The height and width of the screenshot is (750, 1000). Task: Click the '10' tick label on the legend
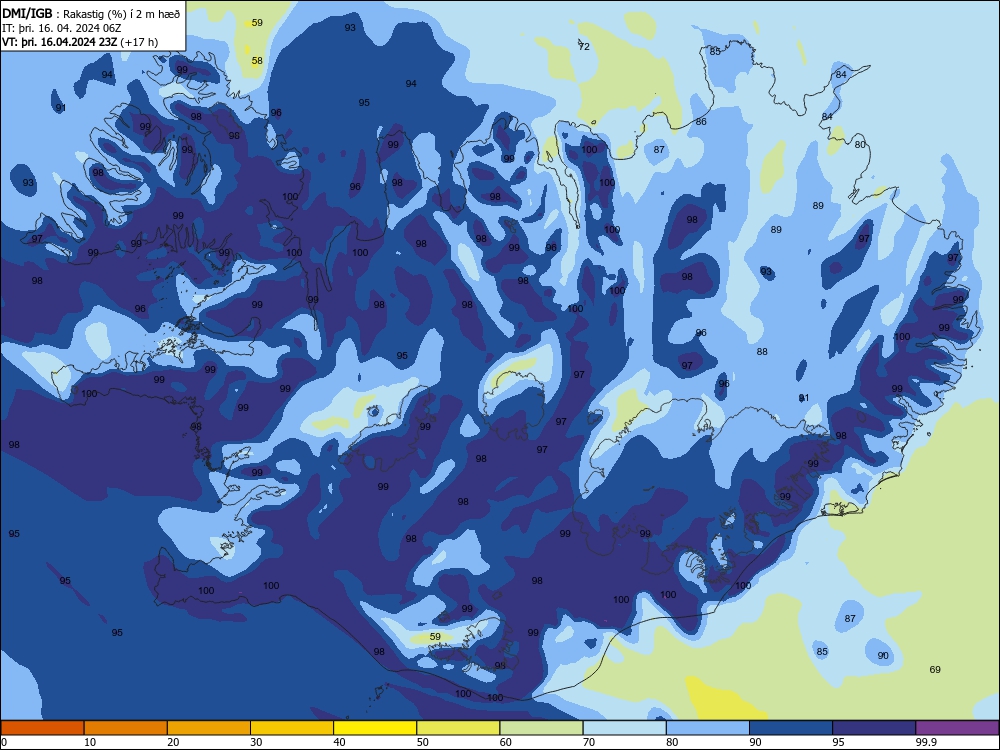(x=90, y=742)
